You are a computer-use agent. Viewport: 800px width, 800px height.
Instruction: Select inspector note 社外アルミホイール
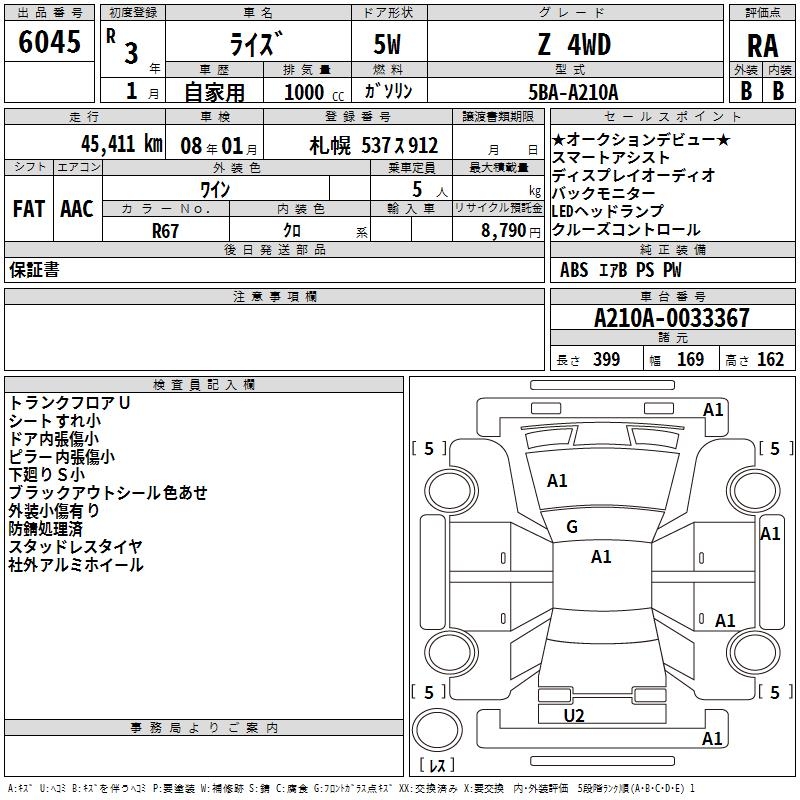(x=76, y=565)
